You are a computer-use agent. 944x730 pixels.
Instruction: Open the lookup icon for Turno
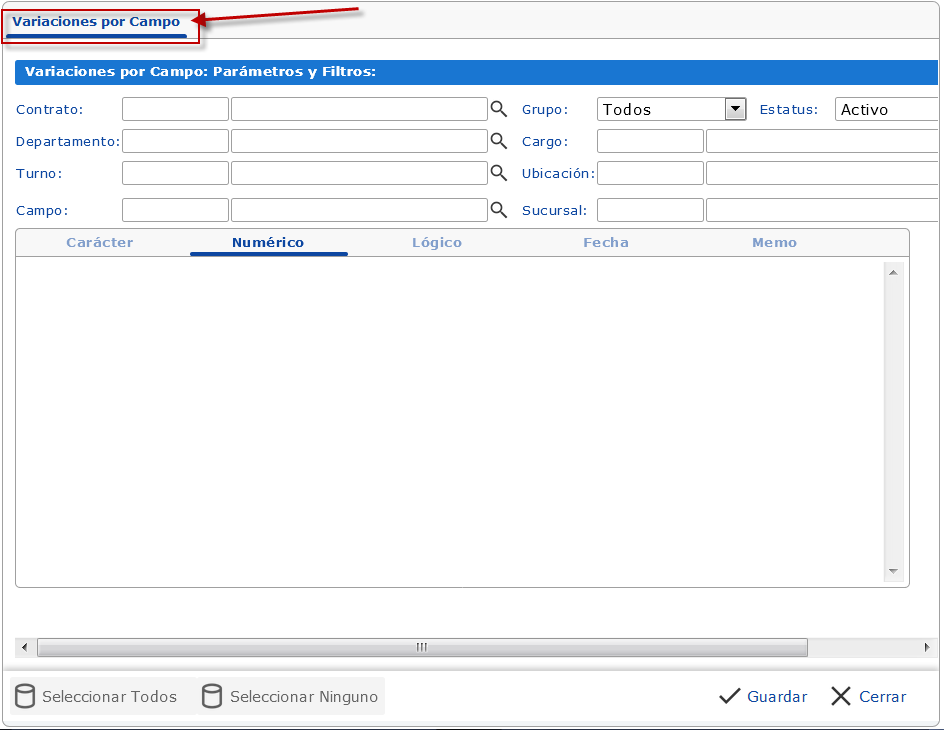[x=498, y=173]
